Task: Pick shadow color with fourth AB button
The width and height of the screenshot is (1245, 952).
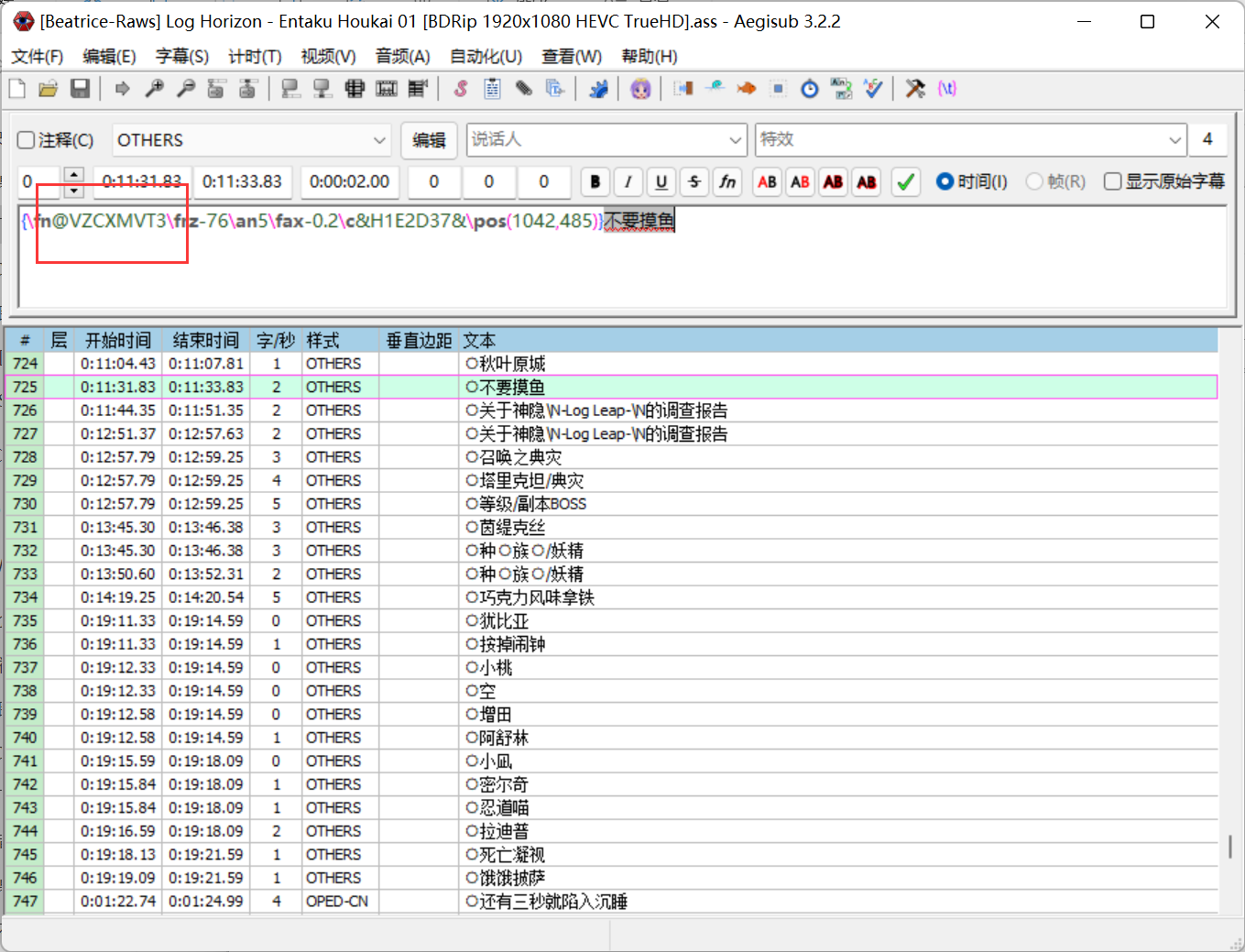Action: click(x=867, y=181)
